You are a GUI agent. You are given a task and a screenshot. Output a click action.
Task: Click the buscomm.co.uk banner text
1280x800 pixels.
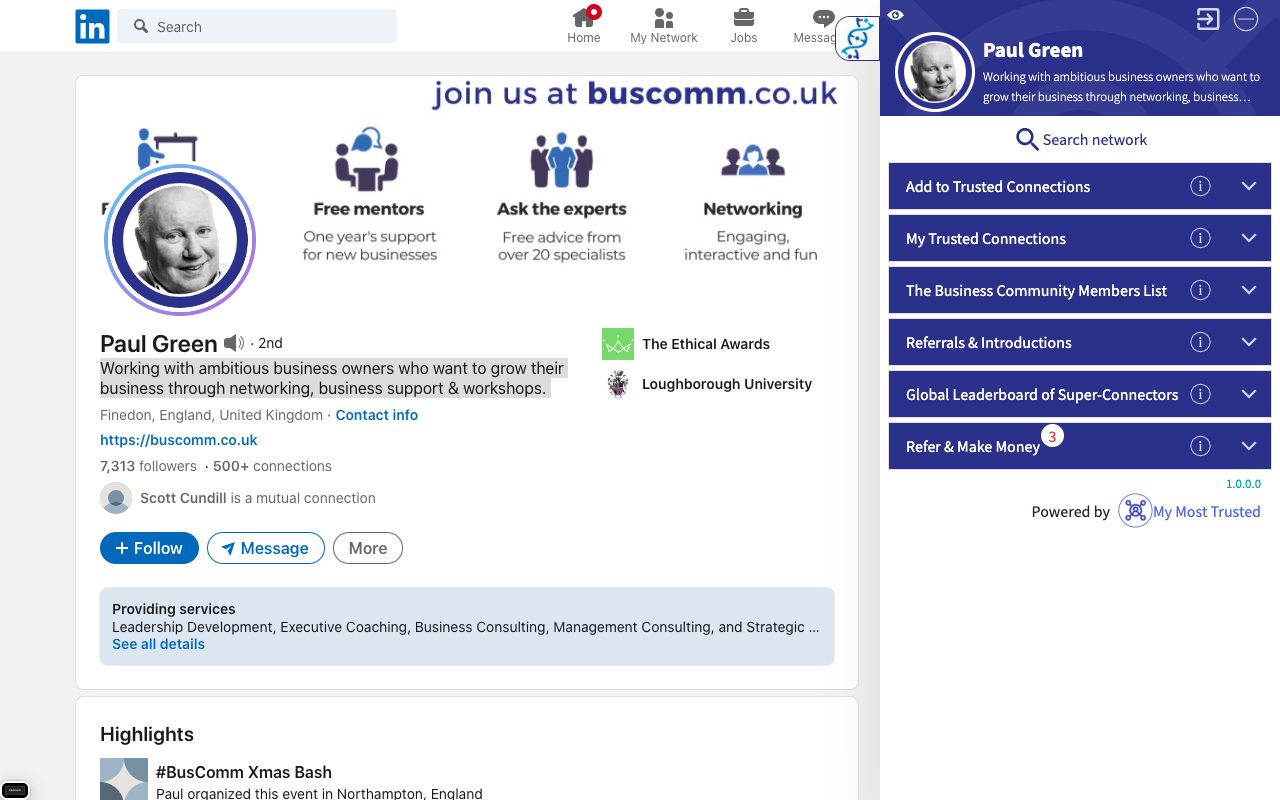(x=712, y=93)
